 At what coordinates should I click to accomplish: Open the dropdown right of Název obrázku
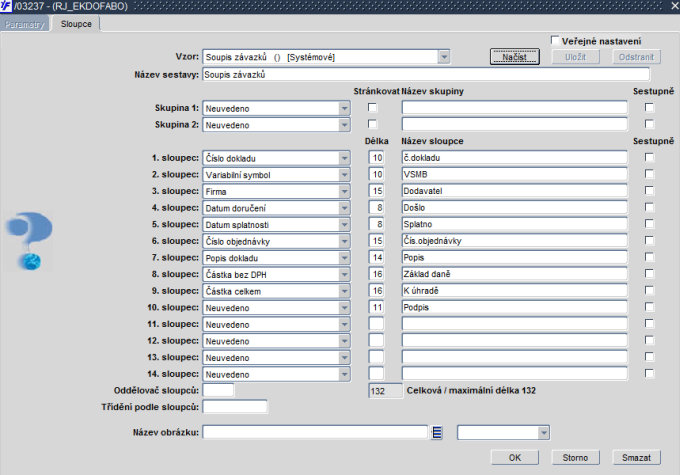pyautogui.click(x=543, y=432)
